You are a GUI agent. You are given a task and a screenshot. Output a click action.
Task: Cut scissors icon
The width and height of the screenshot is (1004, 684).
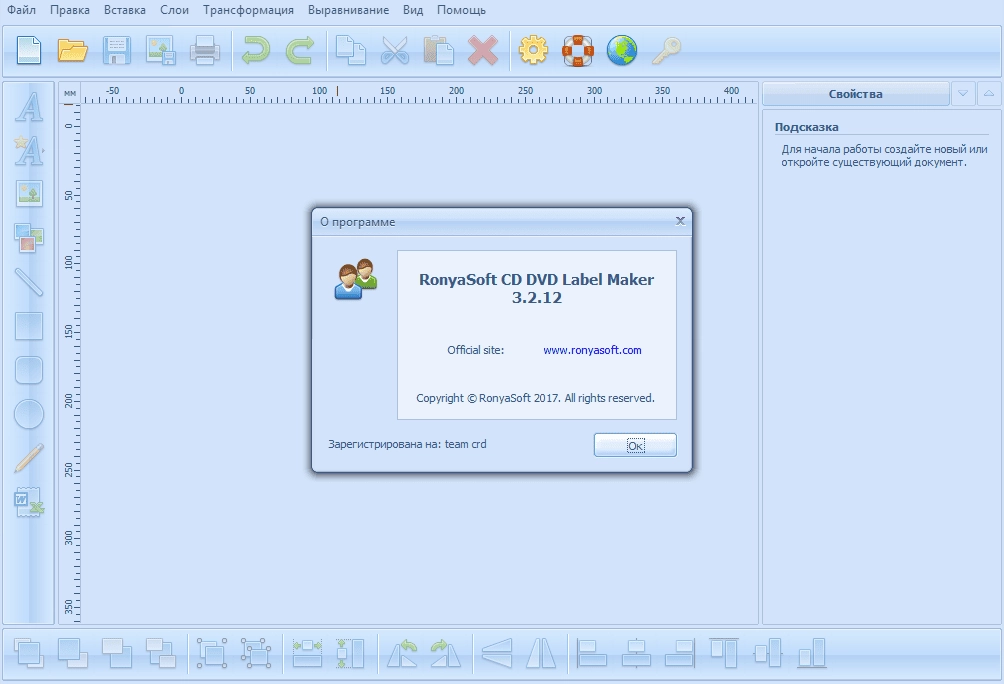pos(394,50)
